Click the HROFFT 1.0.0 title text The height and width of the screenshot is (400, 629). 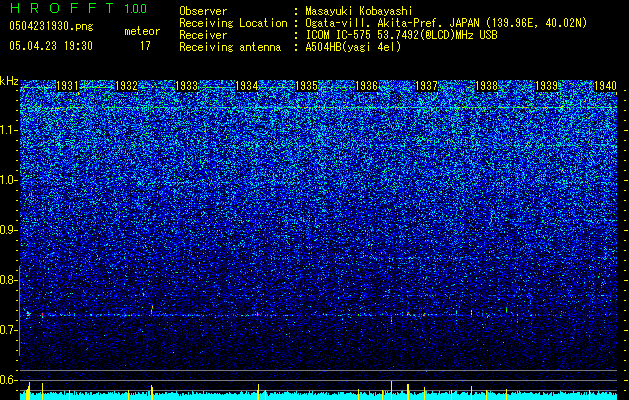click(78, 8)
